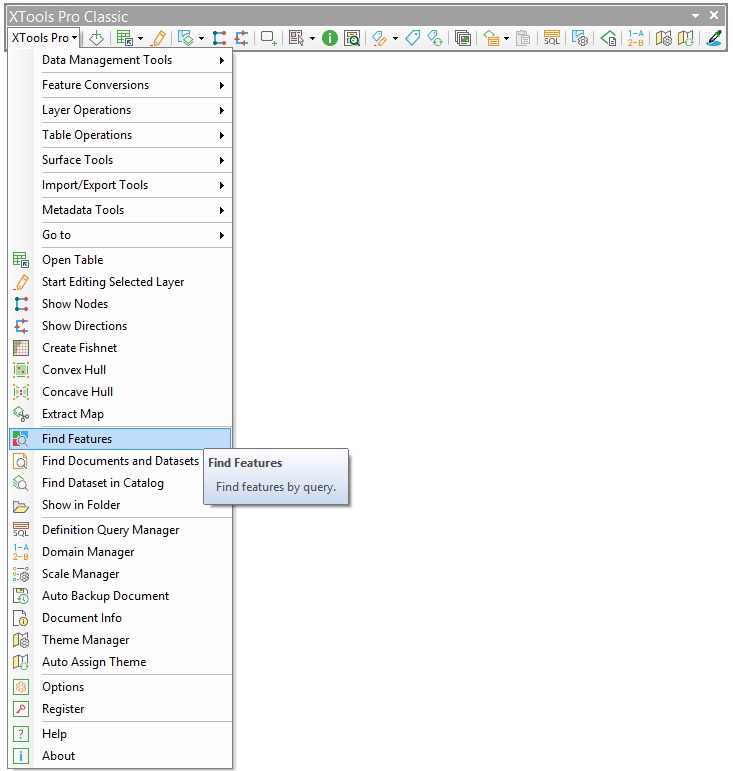Expand the dropdown arrow beside the toolbar Open Table icon
This screenshot has height=771, width=733.
coord(141,38)
